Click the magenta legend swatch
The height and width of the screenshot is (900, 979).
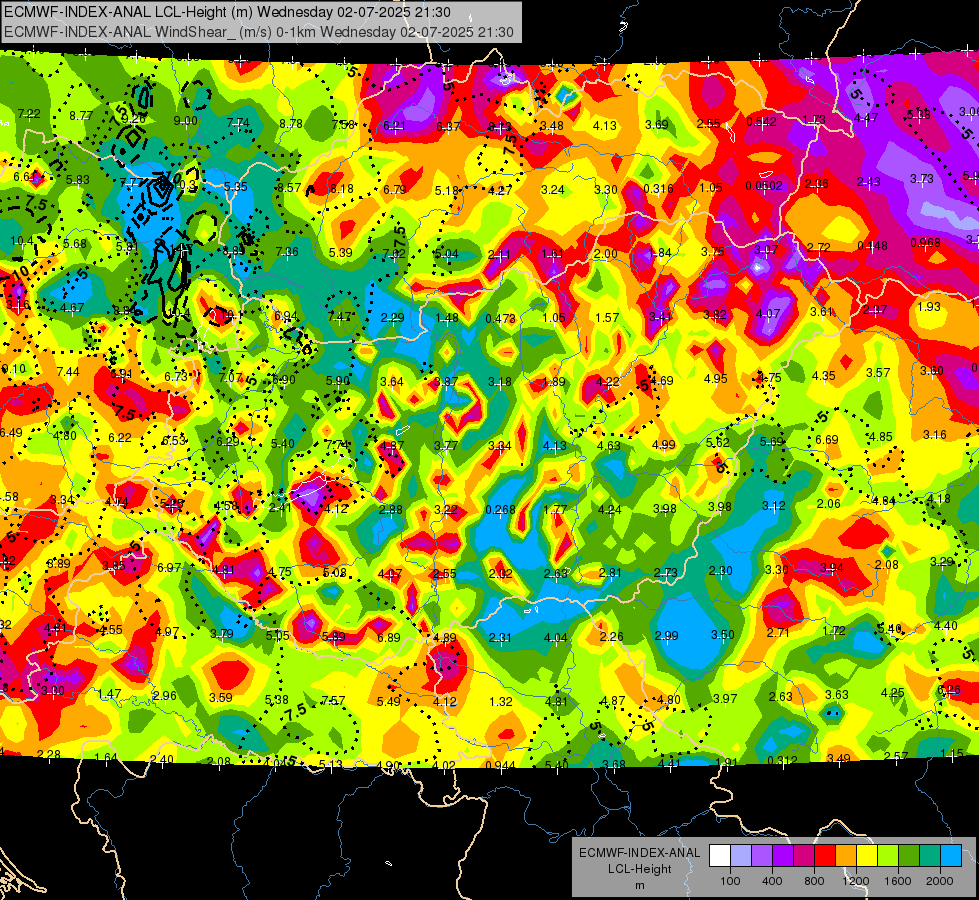(x=804, y=856)
